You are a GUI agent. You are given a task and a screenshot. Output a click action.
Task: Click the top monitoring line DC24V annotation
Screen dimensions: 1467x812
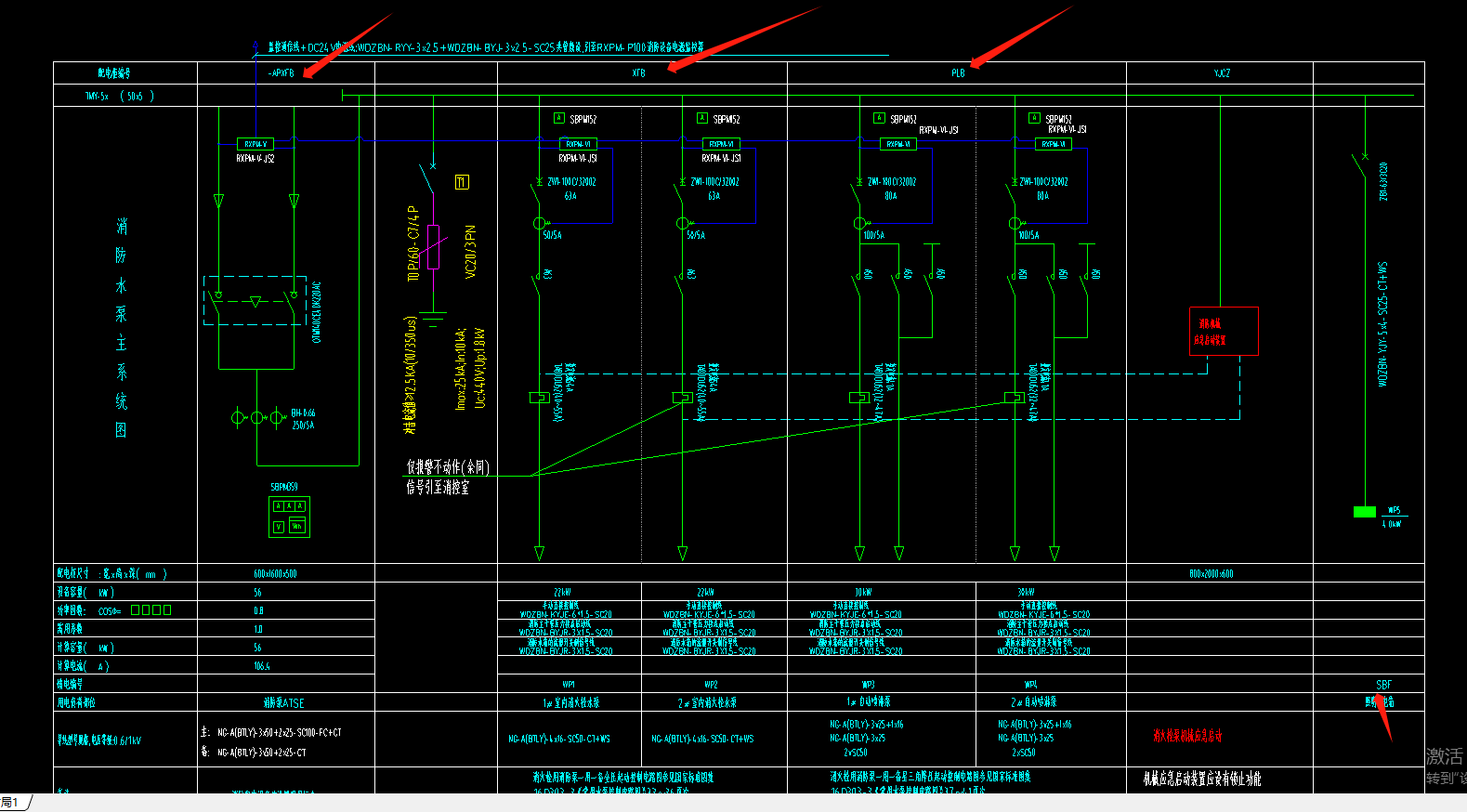click(x=486, y=46)
